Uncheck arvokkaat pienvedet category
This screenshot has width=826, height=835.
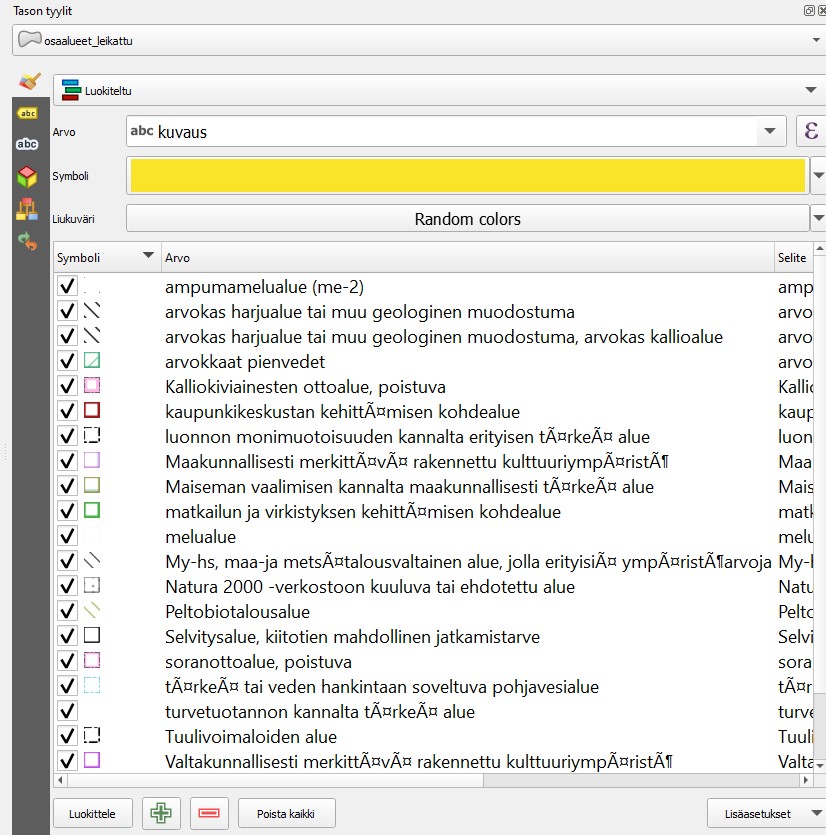67,361
